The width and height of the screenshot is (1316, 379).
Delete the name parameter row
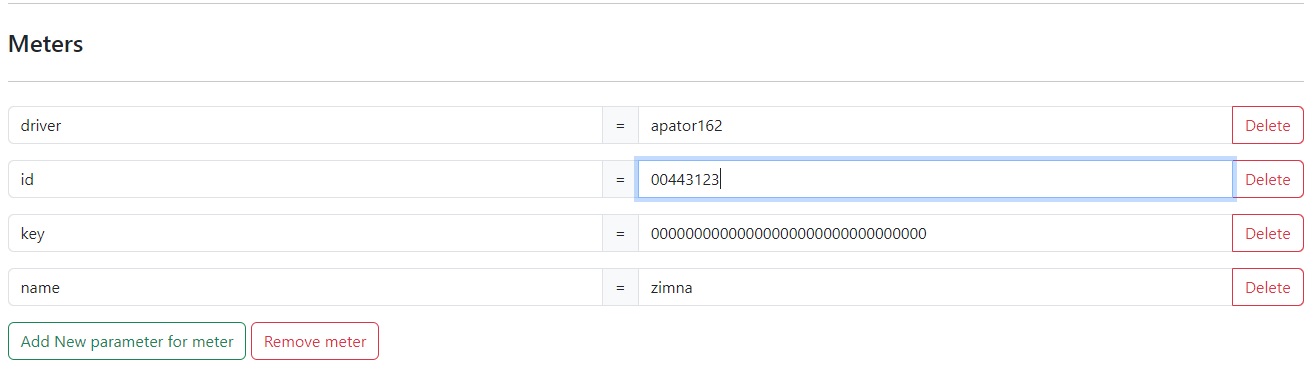[1268, 288]
